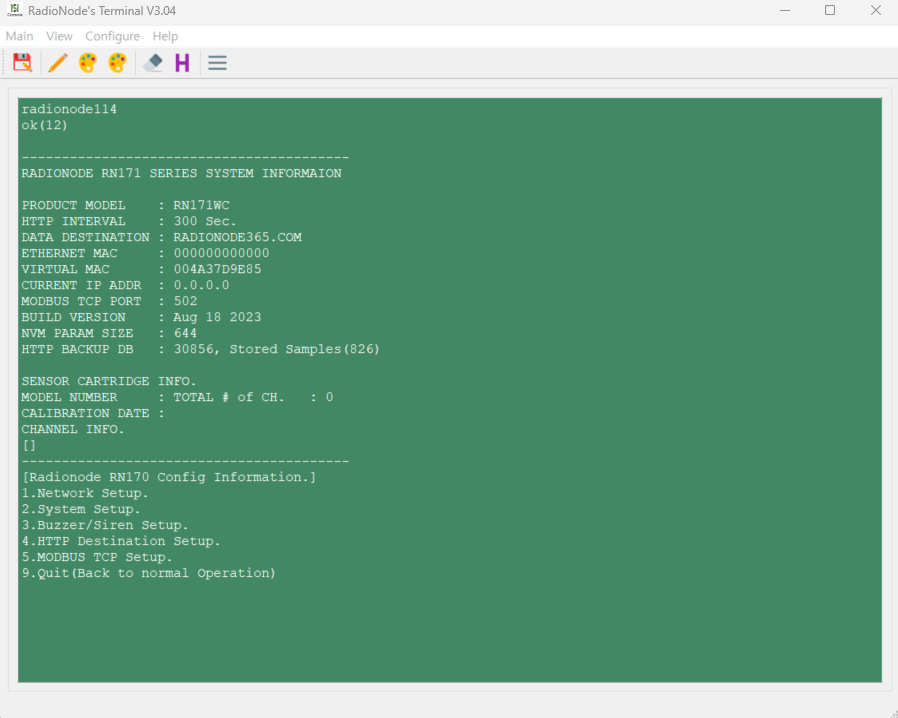The height and width of the screenshot is (718, 898).
Task: Clear the terminal with the eraser icon
Action: click(153, 62)
